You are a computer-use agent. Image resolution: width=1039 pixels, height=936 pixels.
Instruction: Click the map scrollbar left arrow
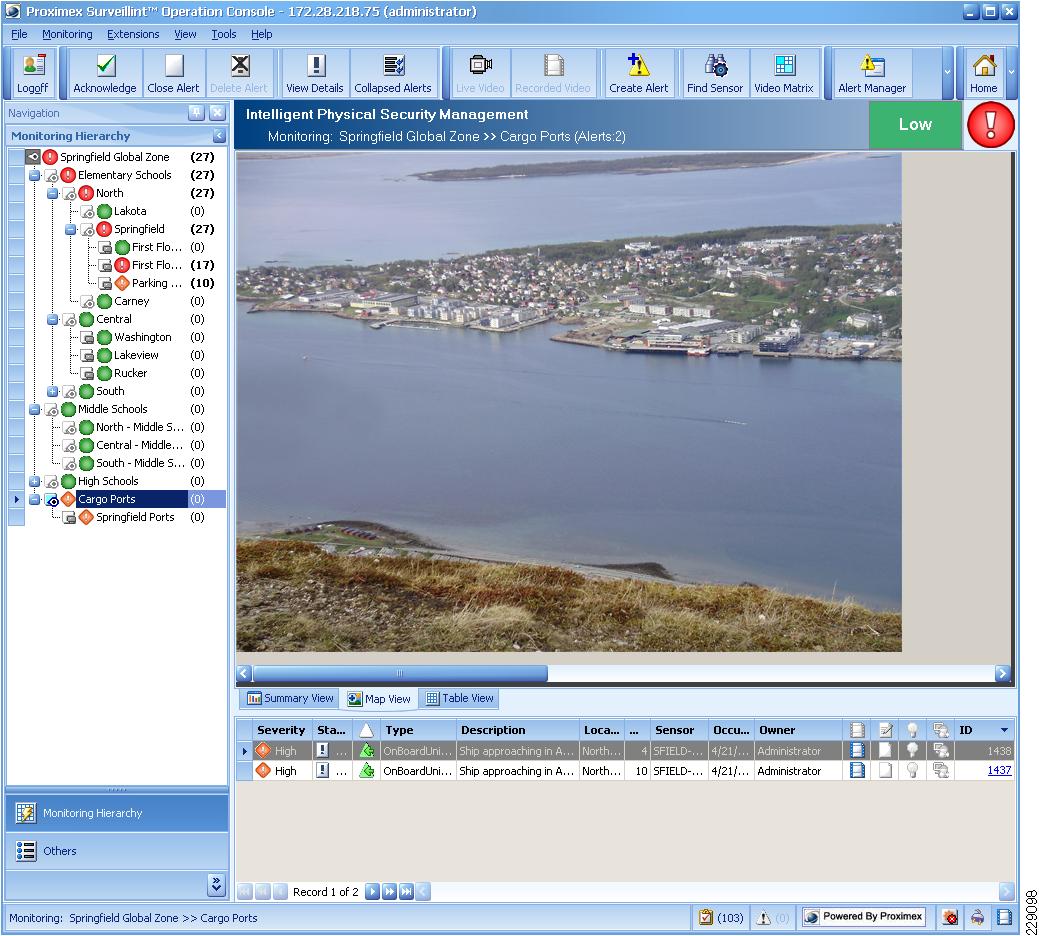pyautogui.click(x=244, y=673)
